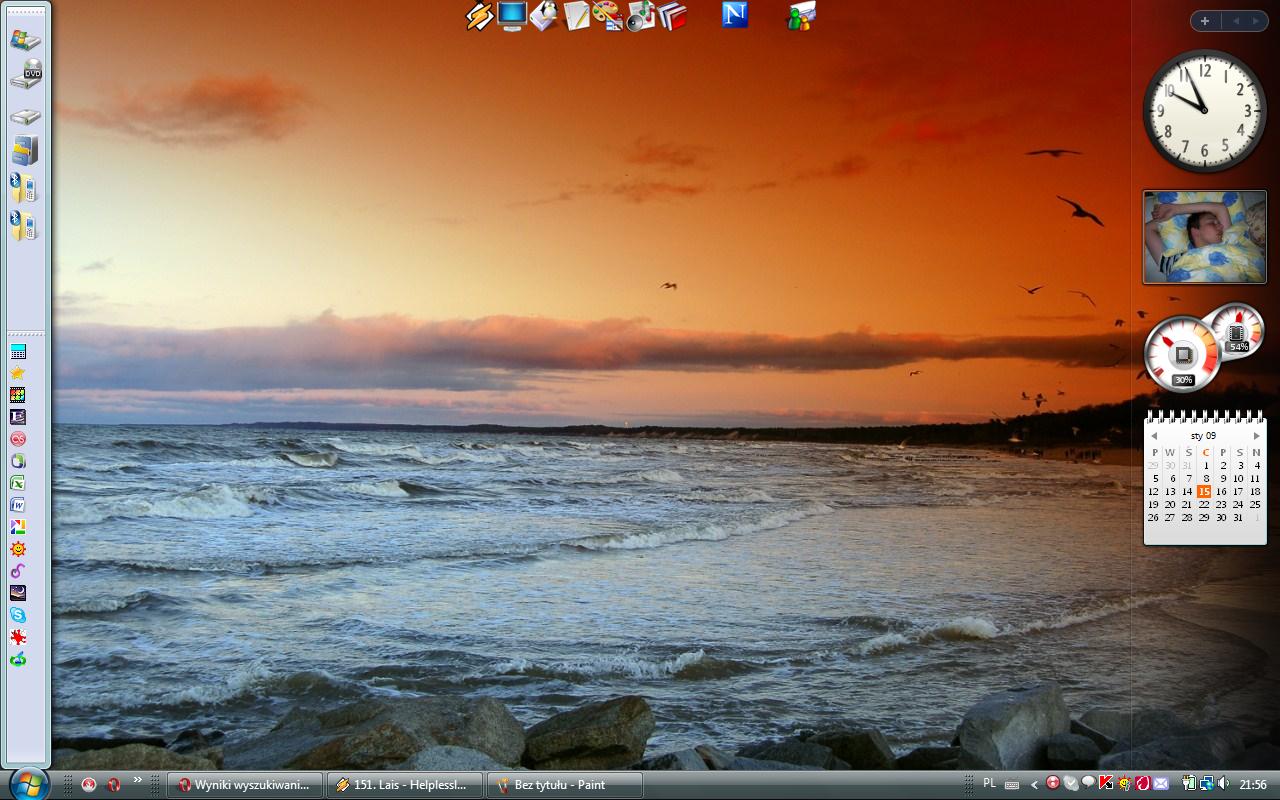Viewport: 1280px width, 800px height.
Task: Open the Winamp icon in top dock
Action: 480,16
